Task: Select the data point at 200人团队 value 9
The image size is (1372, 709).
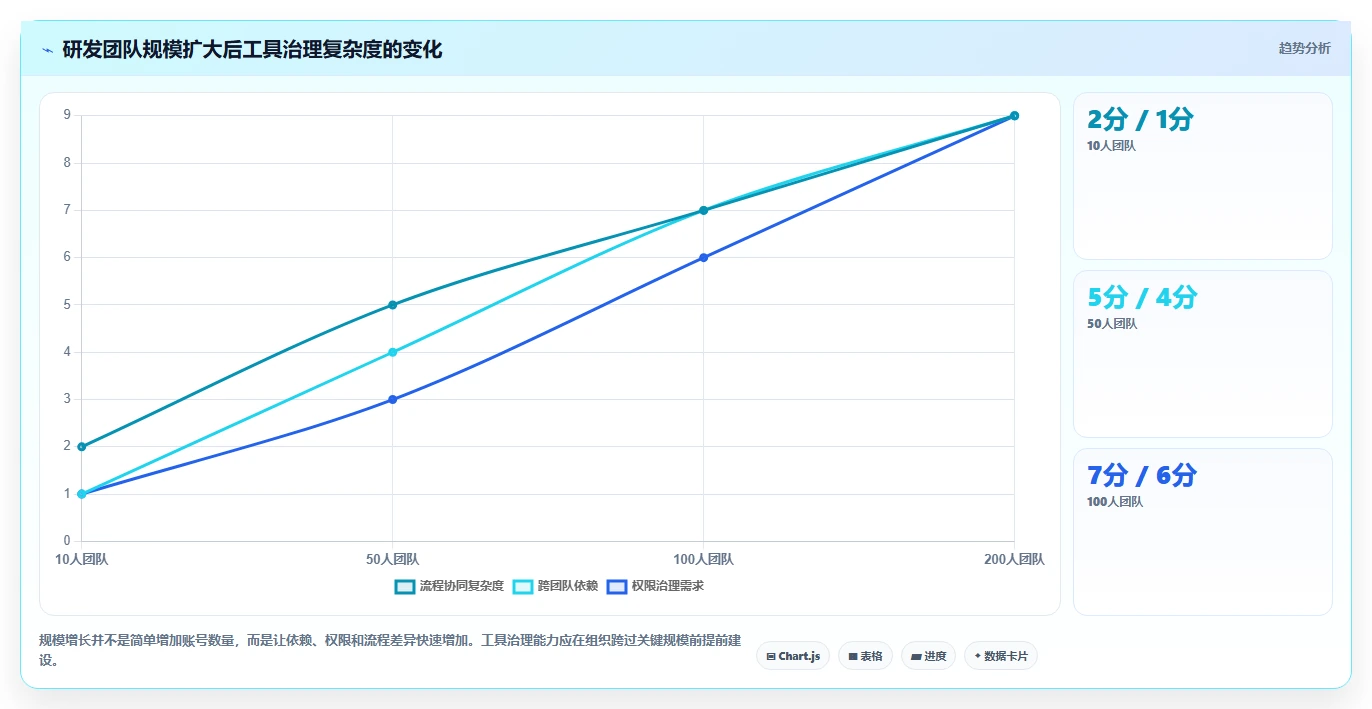Action: point(1014,116)
